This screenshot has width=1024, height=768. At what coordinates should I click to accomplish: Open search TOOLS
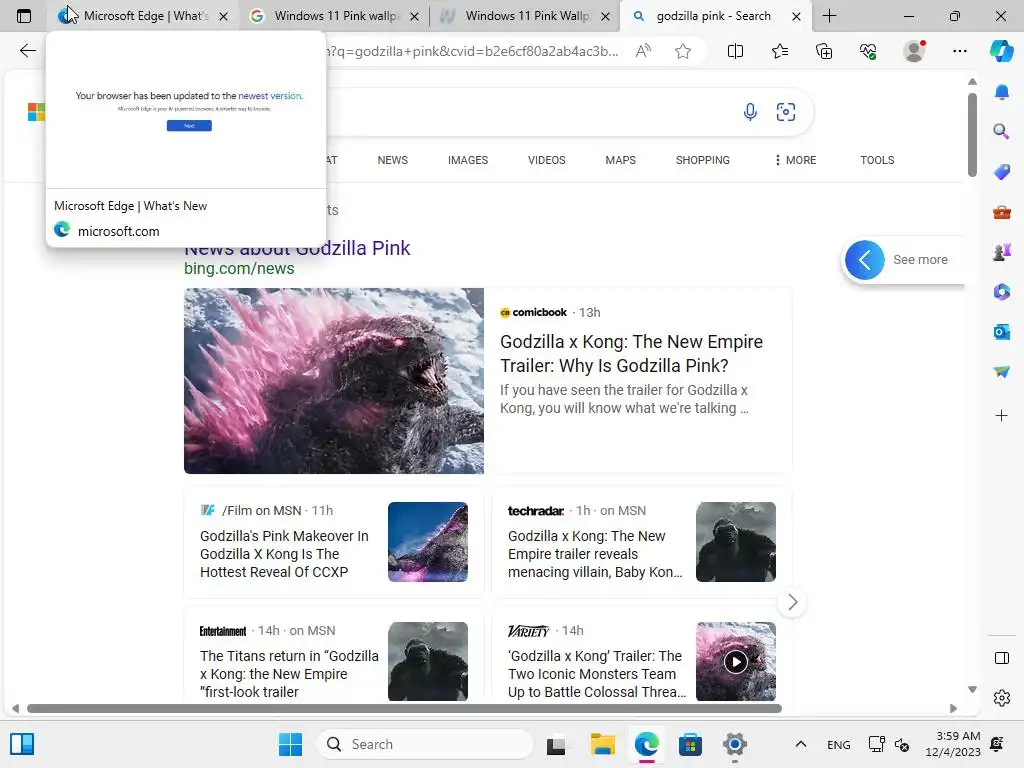[x=877, y=160]
